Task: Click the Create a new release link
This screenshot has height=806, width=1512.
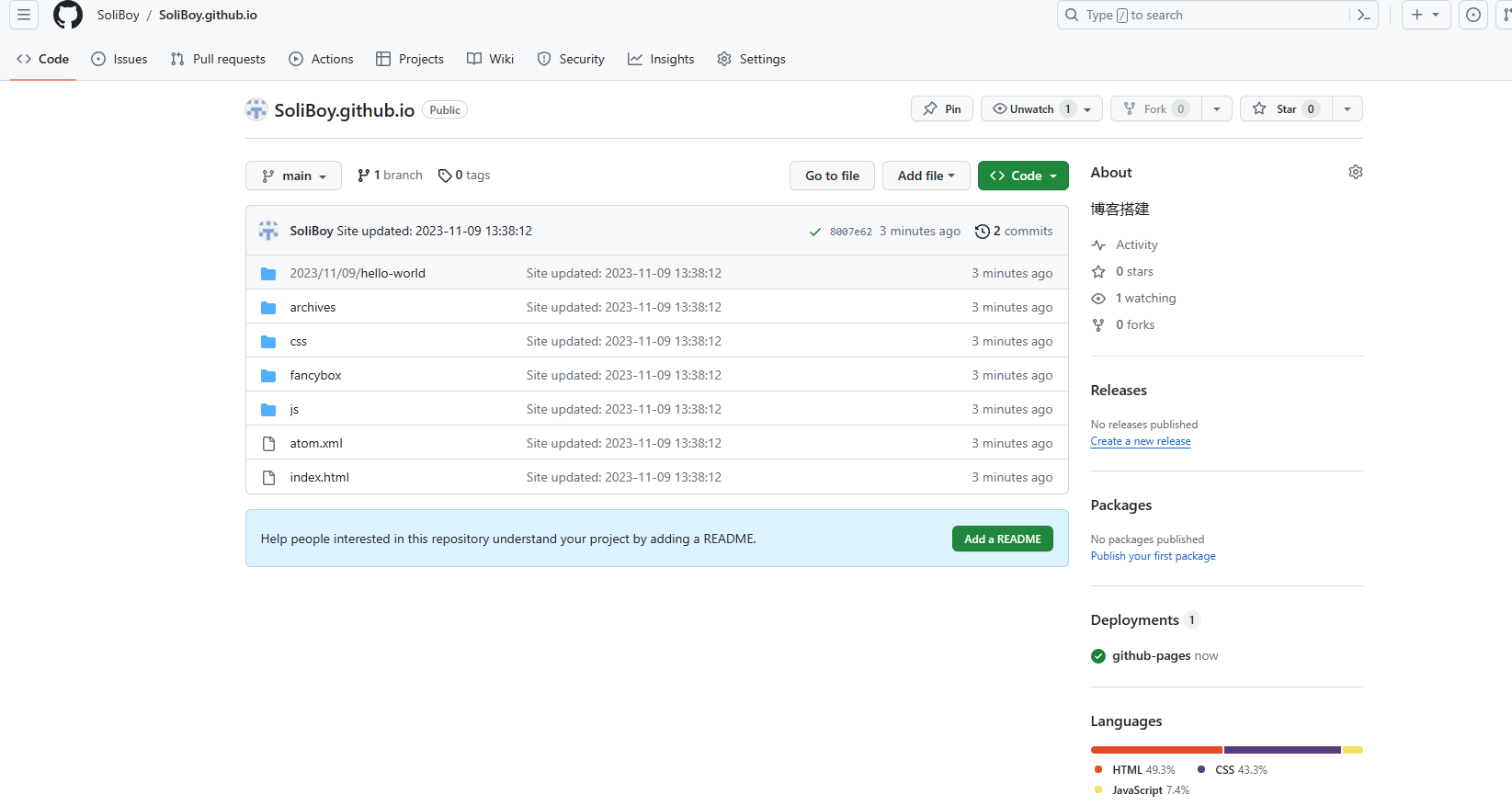Action: point(1141,441)
